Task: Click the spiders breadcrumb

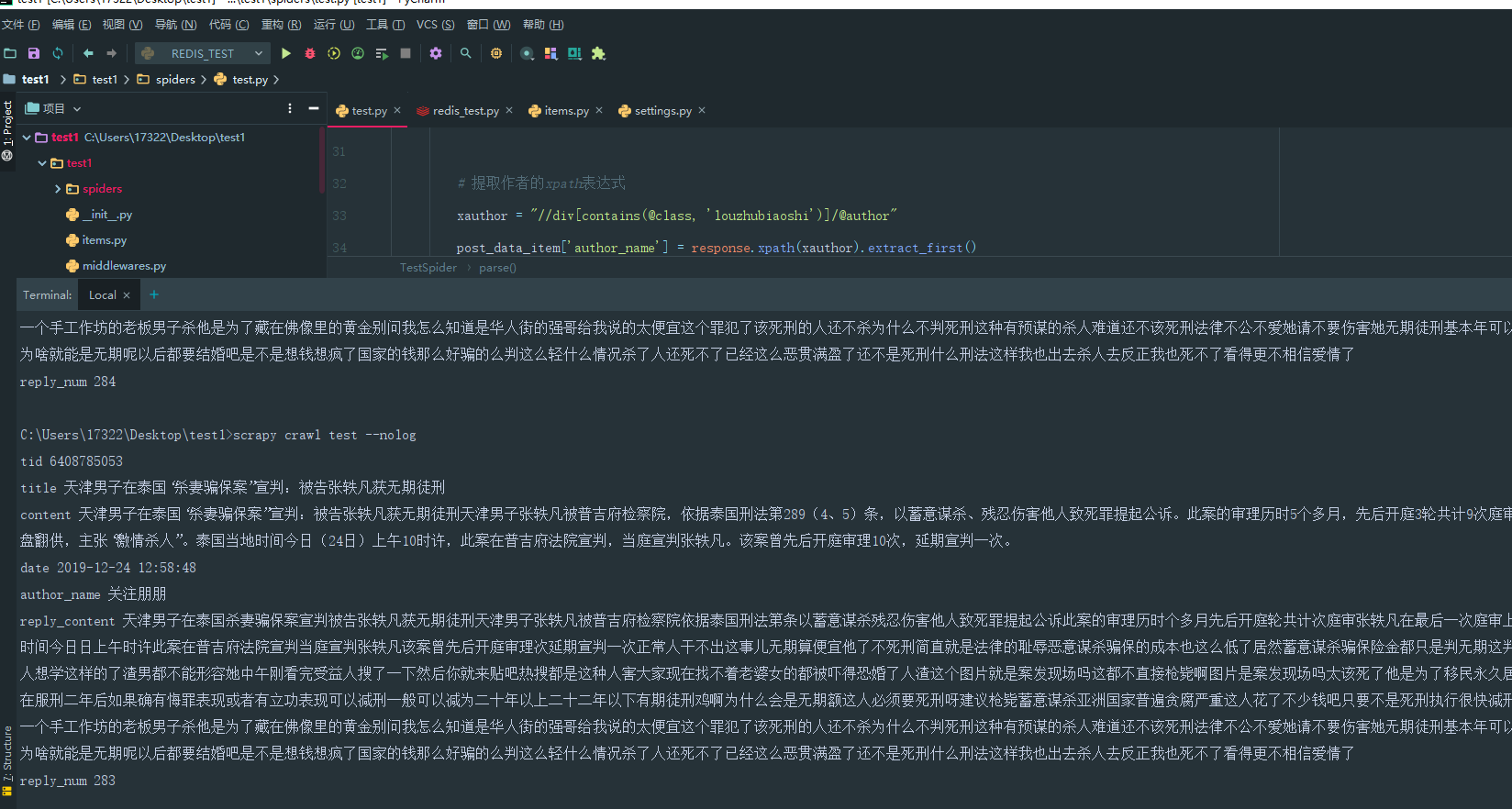Action: 166,80
